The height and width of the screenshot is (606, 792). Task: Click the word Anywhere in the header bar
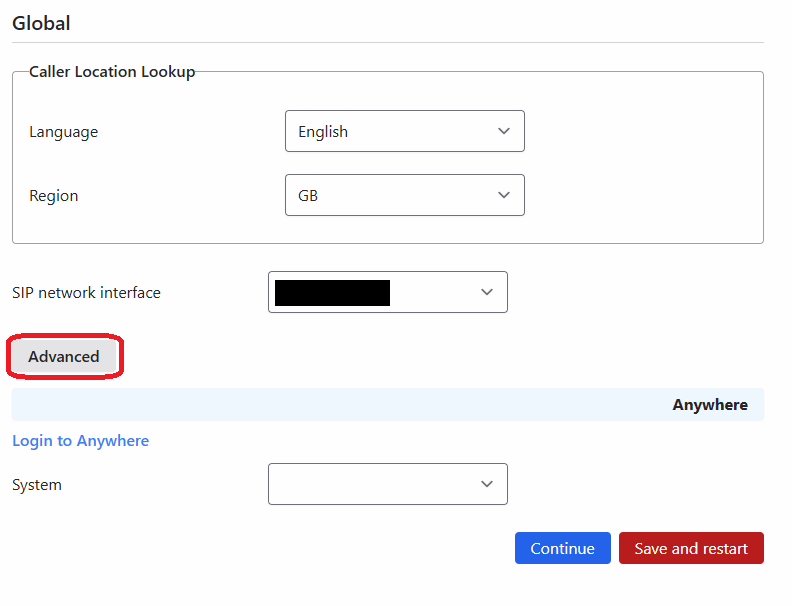coord(709,405)
